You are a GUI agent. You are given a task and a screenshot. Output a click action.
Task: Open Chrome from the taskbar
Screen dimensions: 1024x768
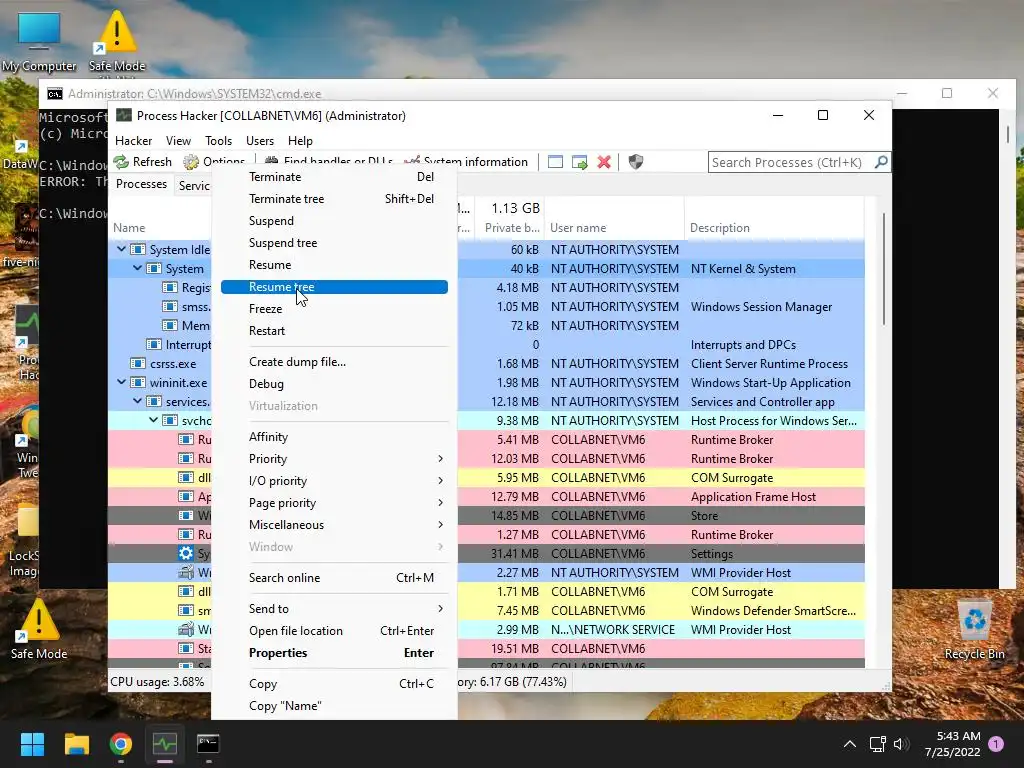point(121,744)
